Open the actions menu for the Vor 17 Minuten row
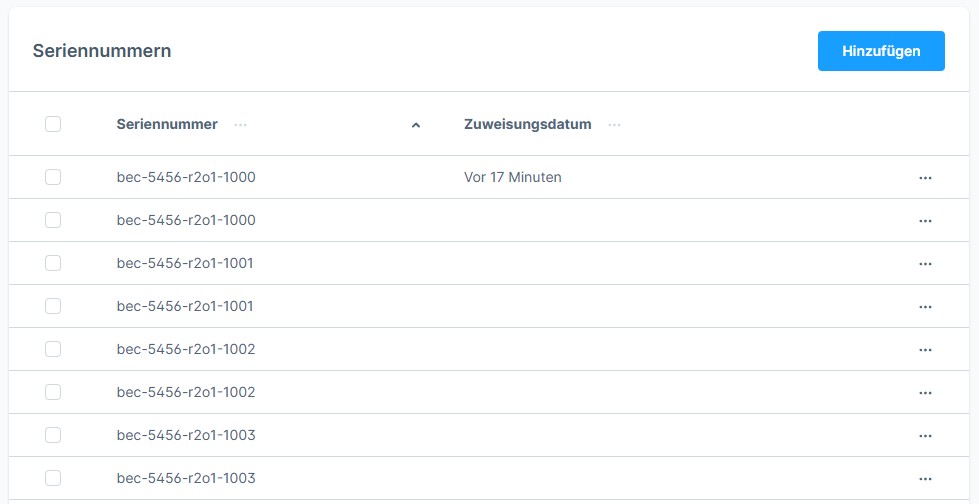The width and height of the screenshot is (979, 504). 925,177
